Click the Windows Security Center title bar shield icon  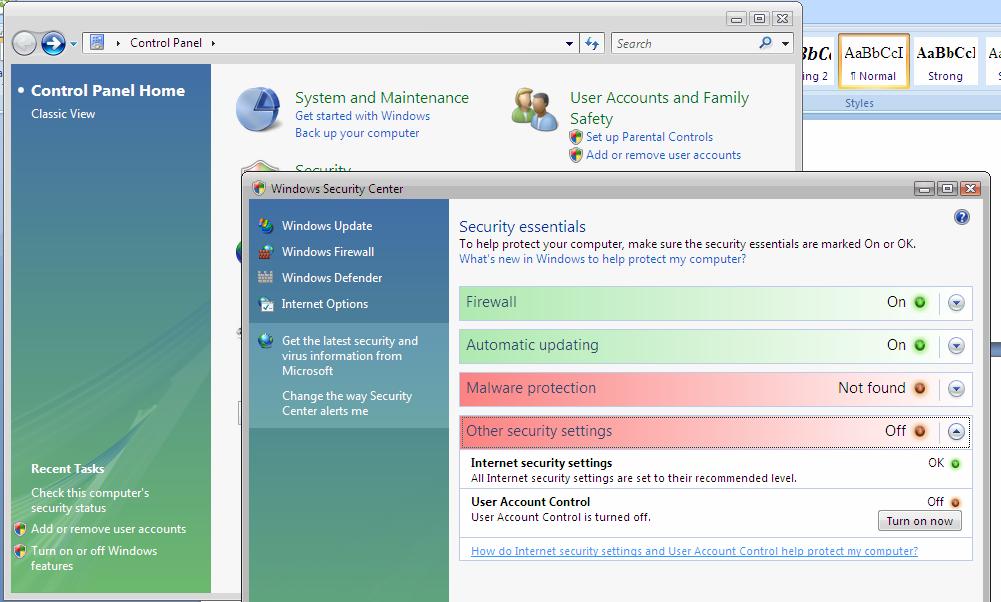coord(259,188)
